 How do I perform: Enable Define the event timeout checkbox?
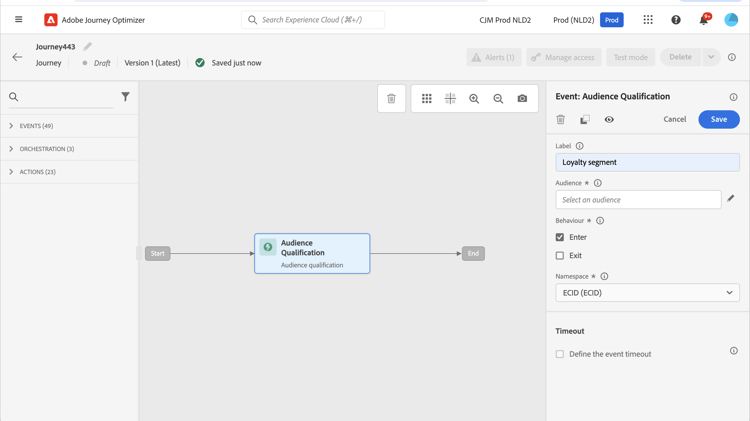(x=560, y=354)
